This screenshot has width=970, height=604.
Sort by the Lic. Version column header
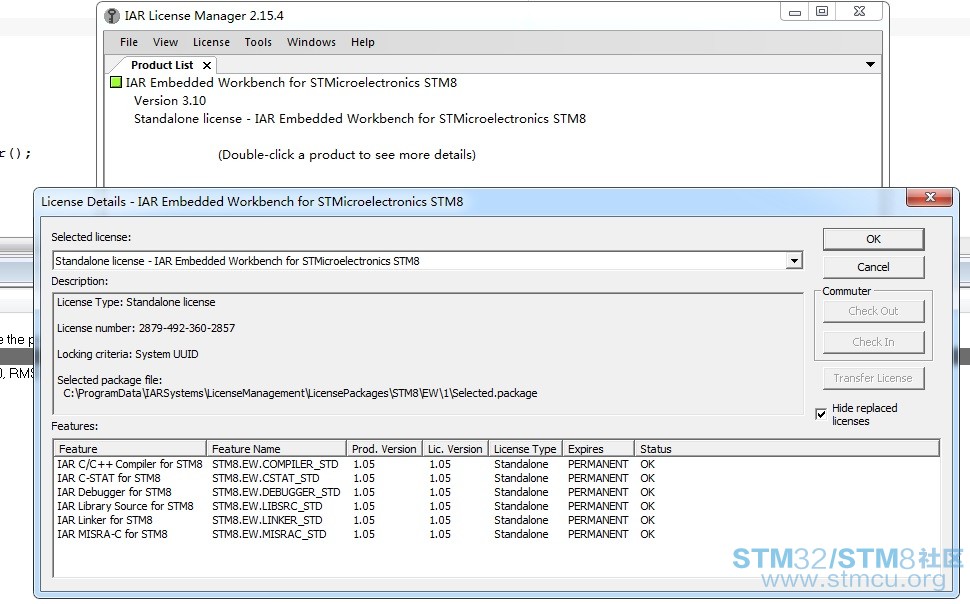pyautogui.click(x=455, y=449)
